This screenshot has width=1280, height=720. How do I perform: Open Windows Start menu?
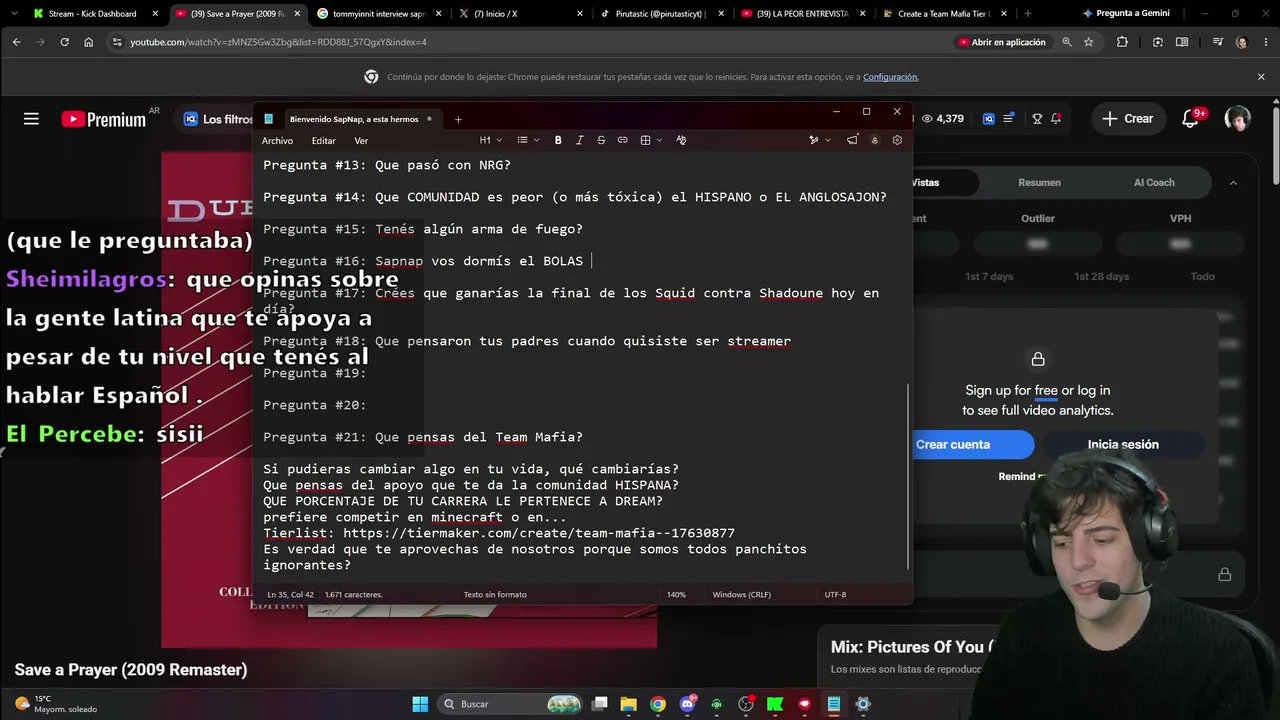420,704
